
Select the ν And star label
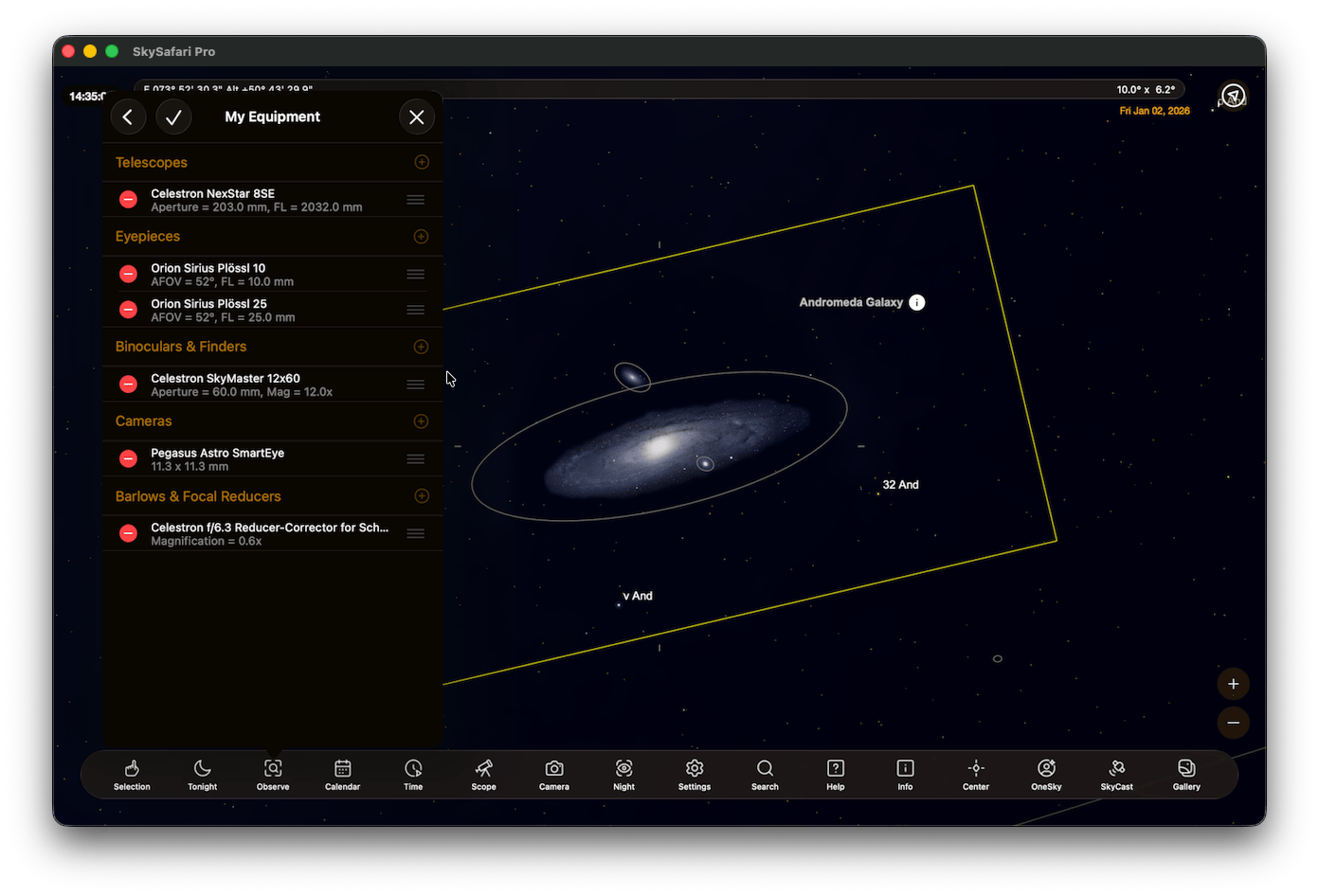click(638, 596)
